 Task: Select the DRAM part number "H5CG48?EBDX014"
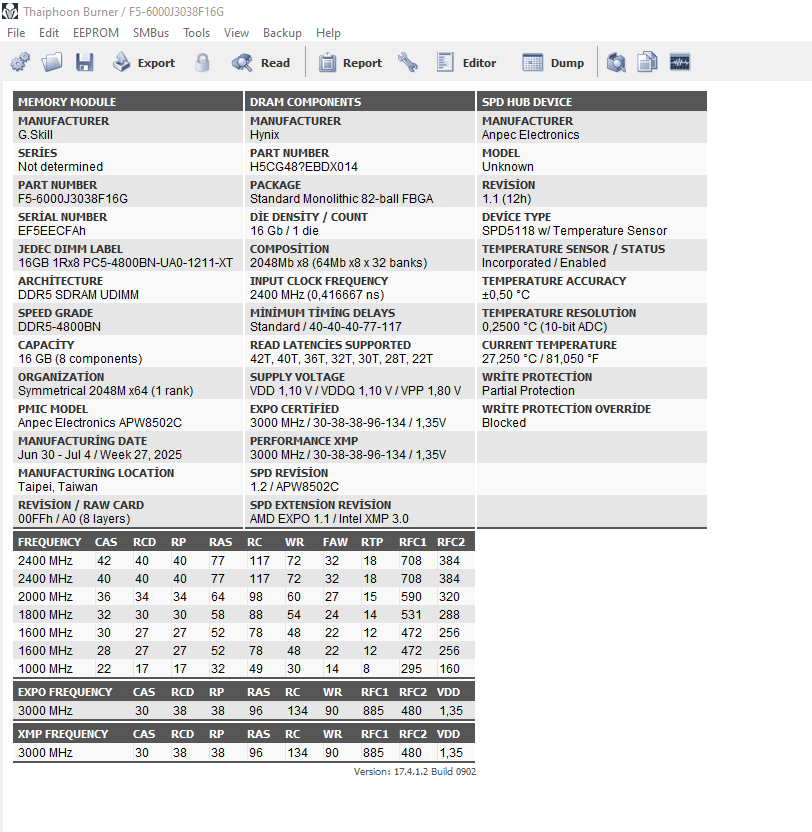click(304, 167)
